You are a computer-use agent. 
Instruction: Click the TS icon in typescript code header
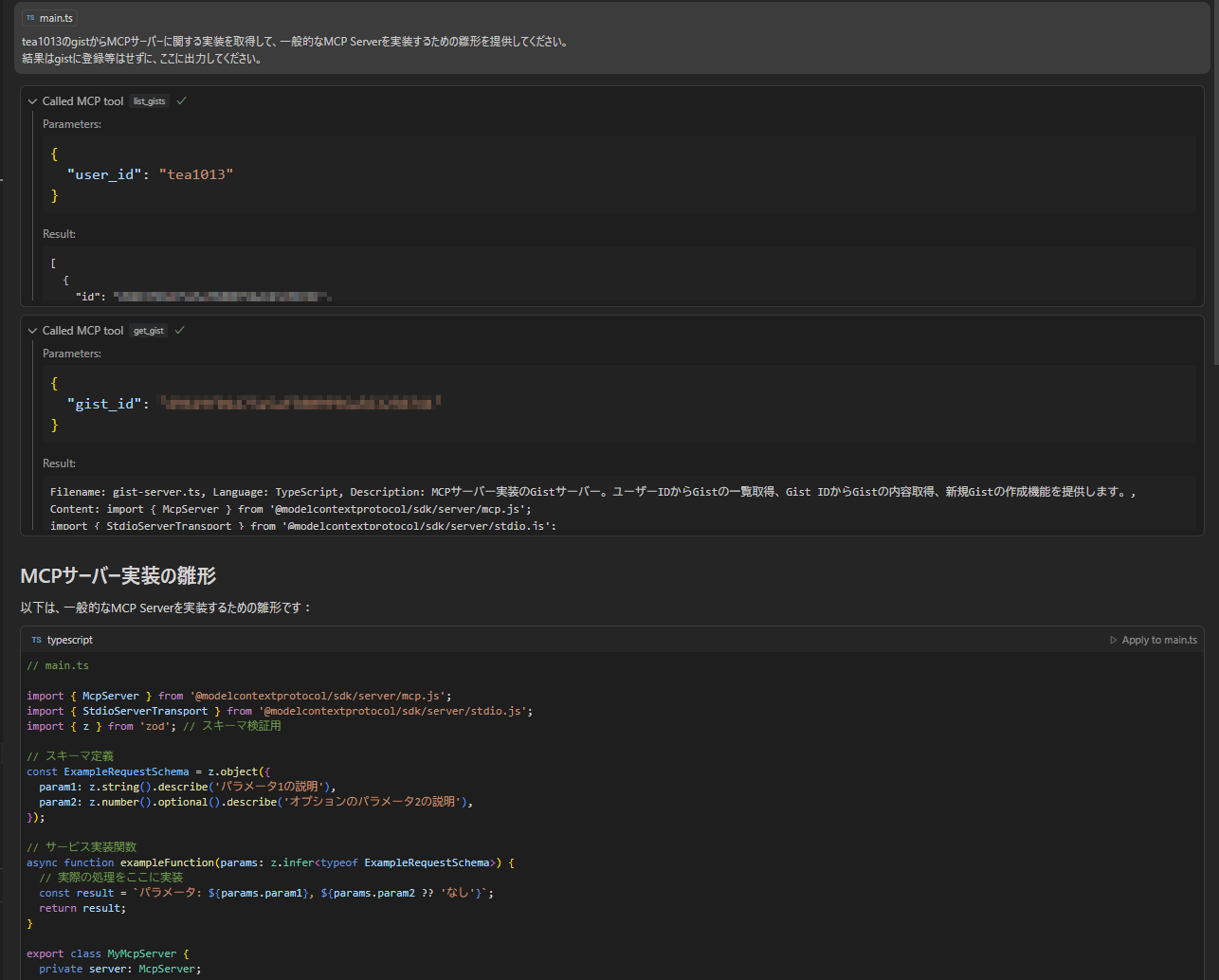click(36, 640)
